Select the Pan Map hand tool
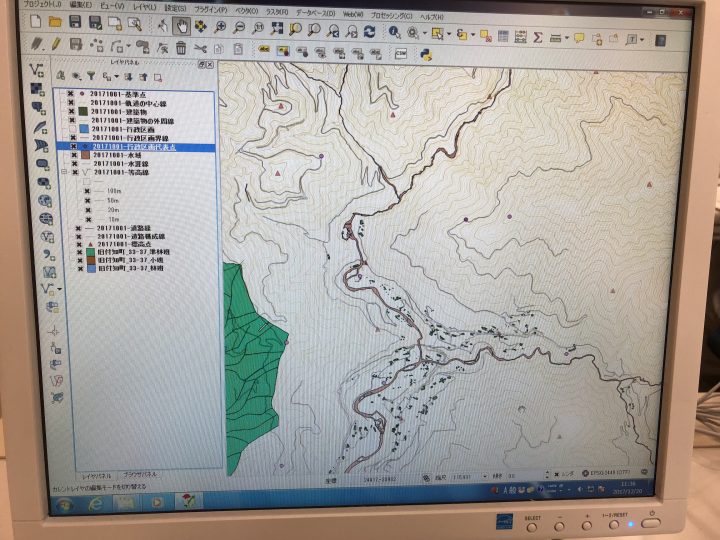 pyautogui.click(x=181, y=26)
